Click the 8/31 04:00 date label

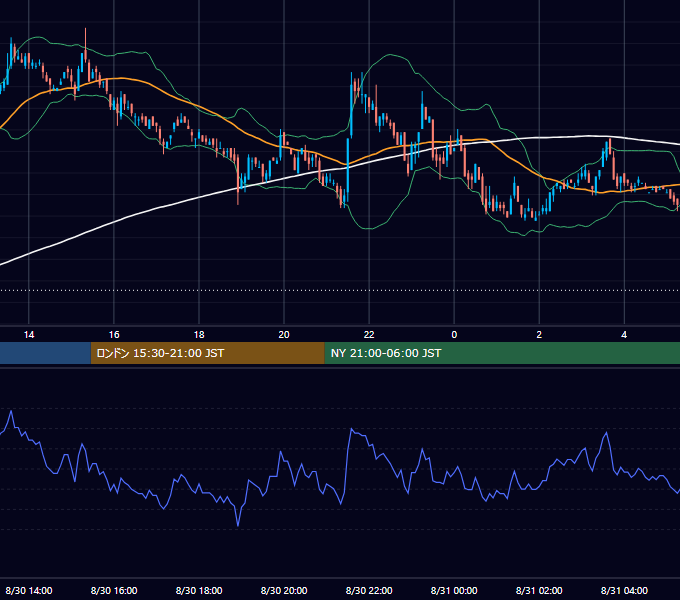tap(624, 590)
